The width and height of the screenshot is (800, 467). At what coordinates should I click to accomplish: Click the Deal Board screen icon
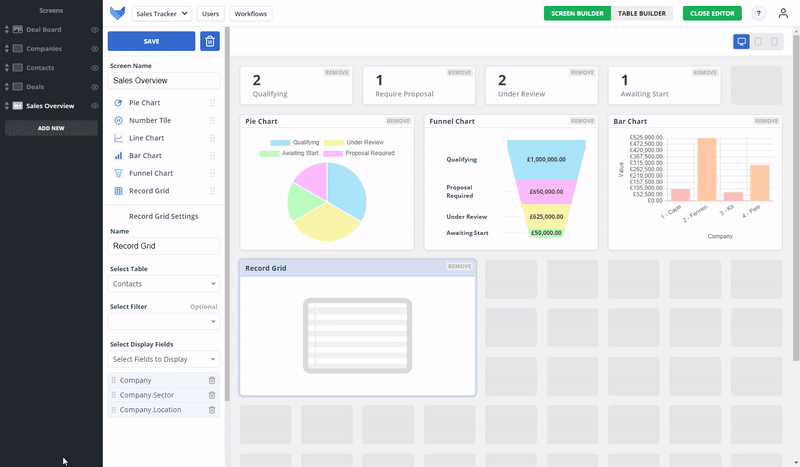(17, 30)
